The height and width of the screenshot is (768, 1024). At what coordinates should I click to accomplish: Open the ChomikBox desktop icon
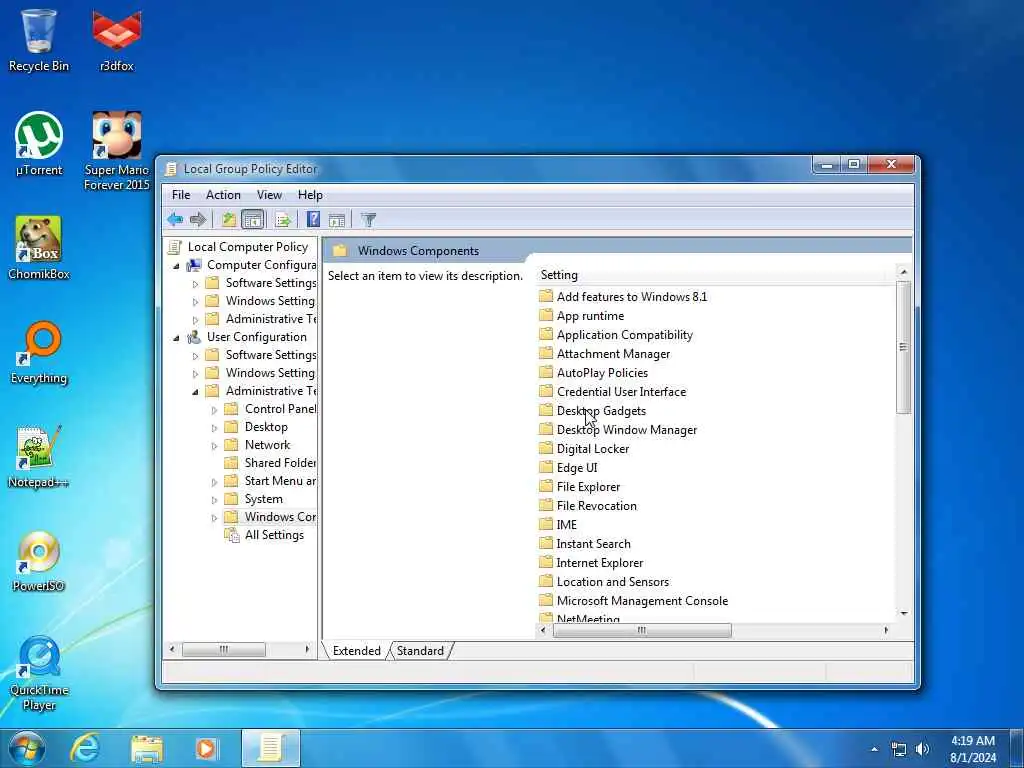tap(39, 248)
